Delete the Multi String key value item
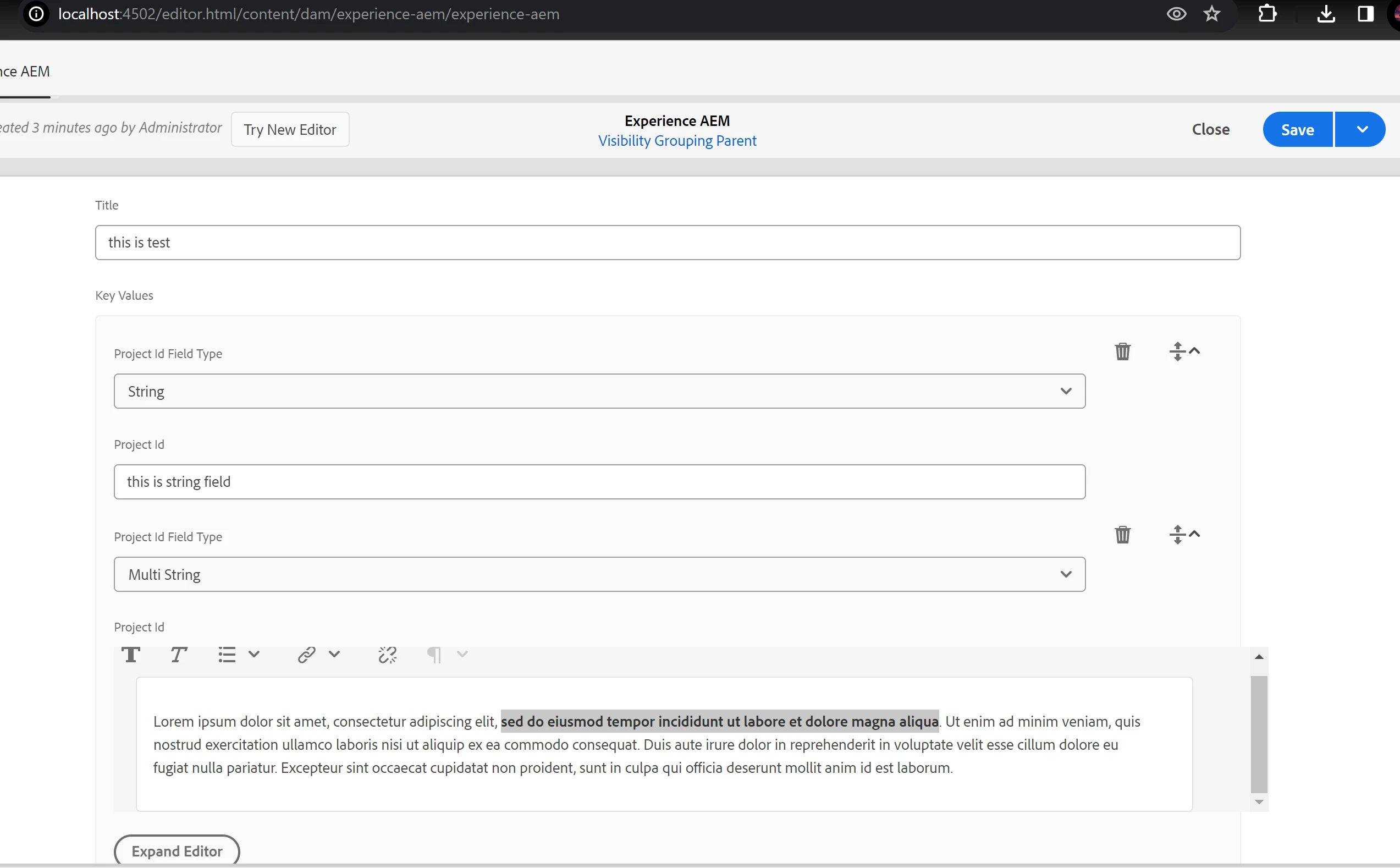Viewport: 1400px width, 868px height. pos(1122,535)
